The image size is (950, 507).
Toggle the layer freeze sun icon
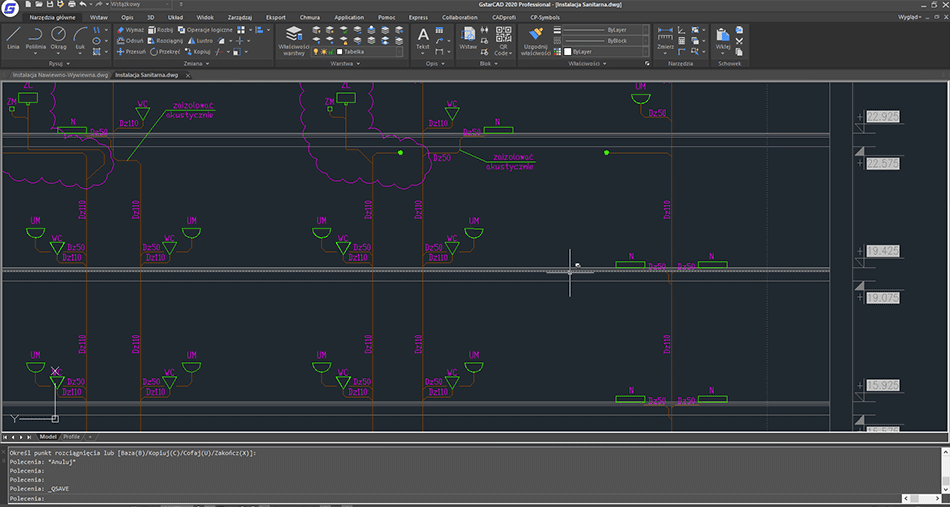[x=324, y=51]
